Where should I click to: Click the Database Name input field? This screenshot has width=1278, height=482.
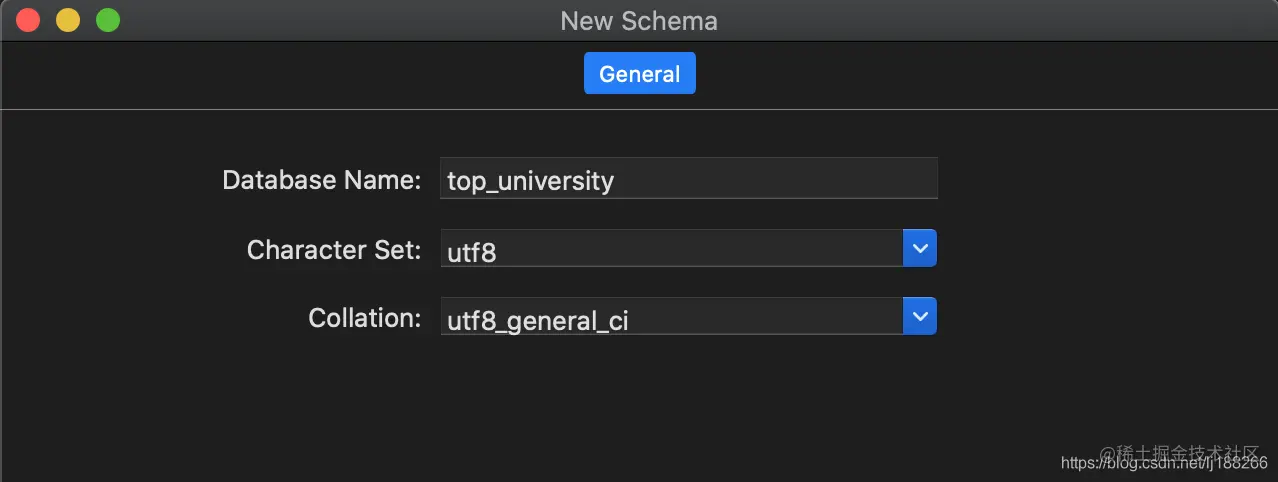tap(688, 179)
